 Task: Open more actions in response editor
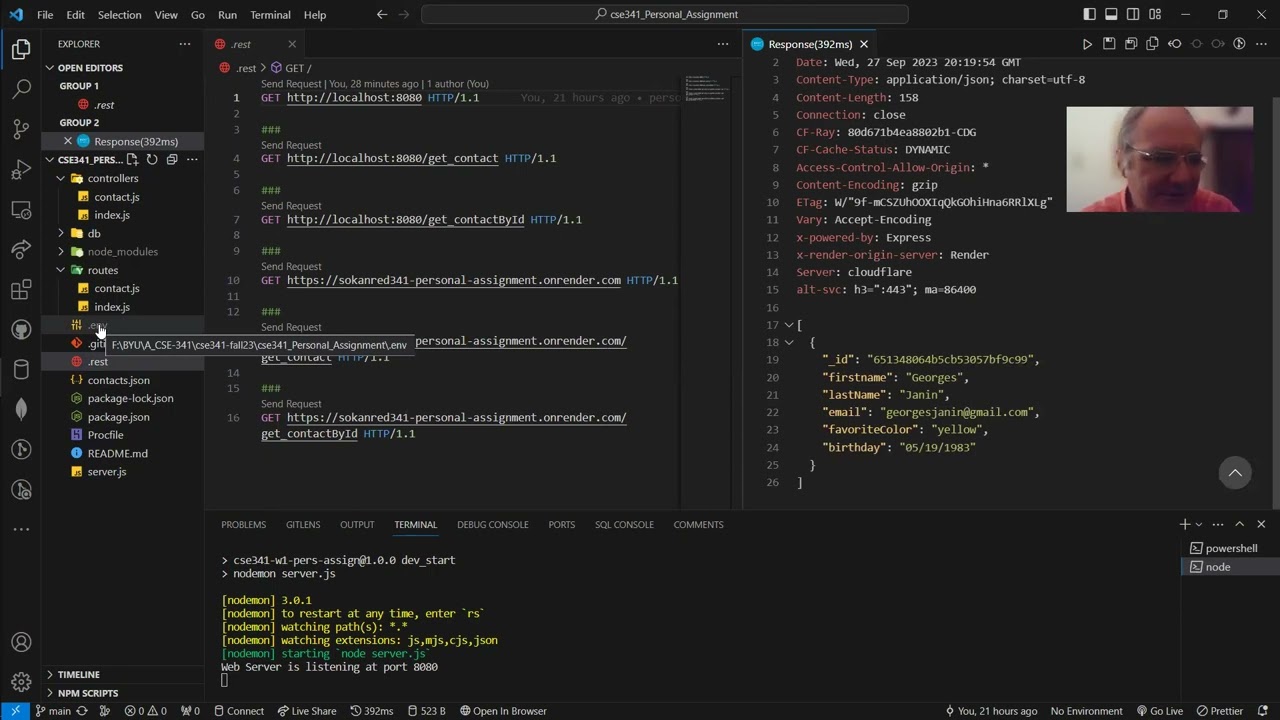tap(1261, 44)
